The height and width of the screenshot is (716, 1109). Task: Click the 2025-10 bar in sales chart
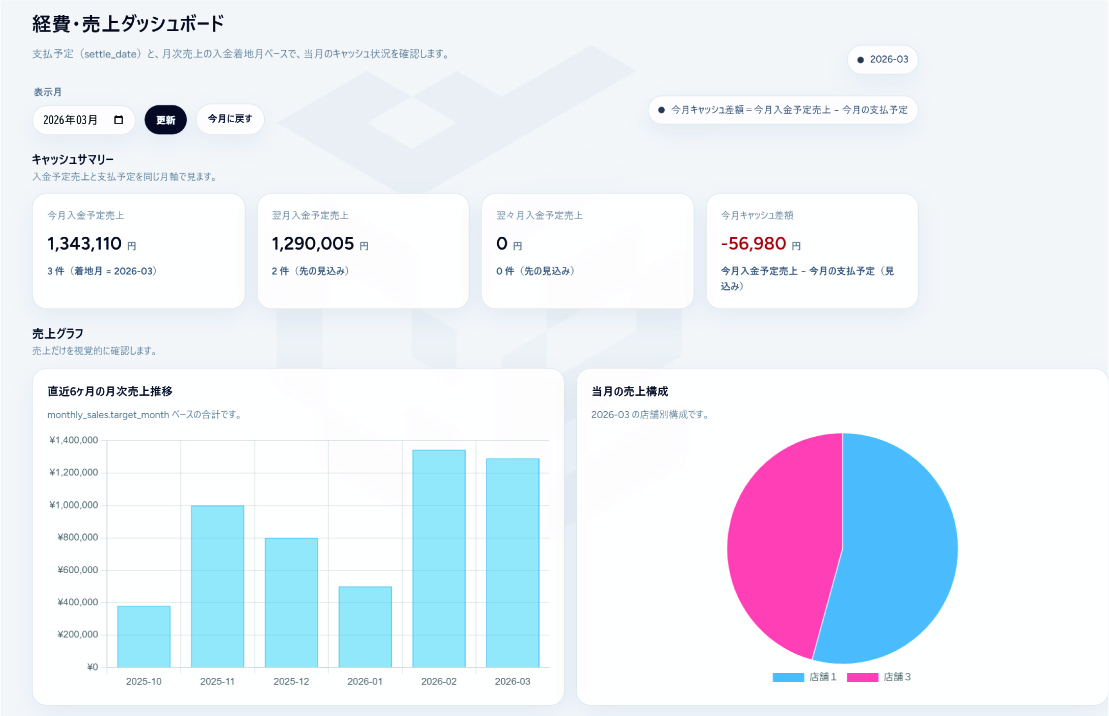pyautogui.click(x=144, y=636)
